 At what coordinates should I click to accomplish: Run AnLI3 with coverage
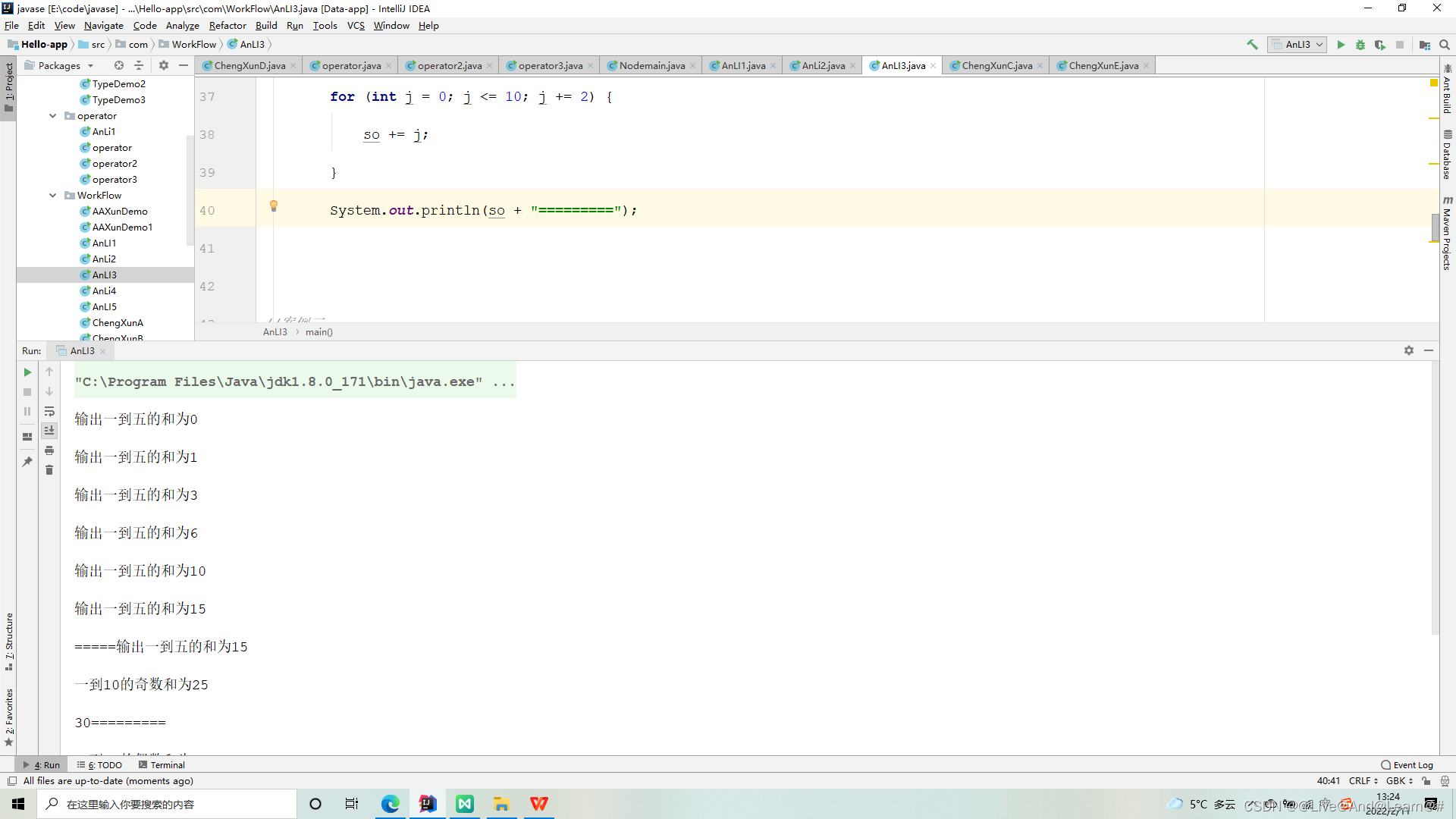(1381, 45)
